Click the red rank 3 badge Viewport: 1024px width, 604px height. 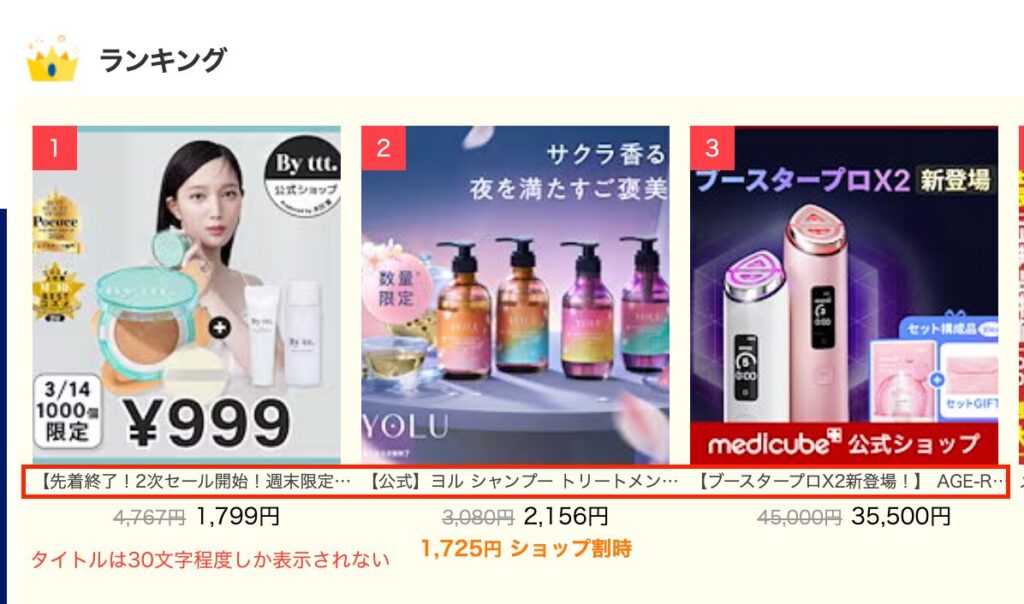[712, 148]
